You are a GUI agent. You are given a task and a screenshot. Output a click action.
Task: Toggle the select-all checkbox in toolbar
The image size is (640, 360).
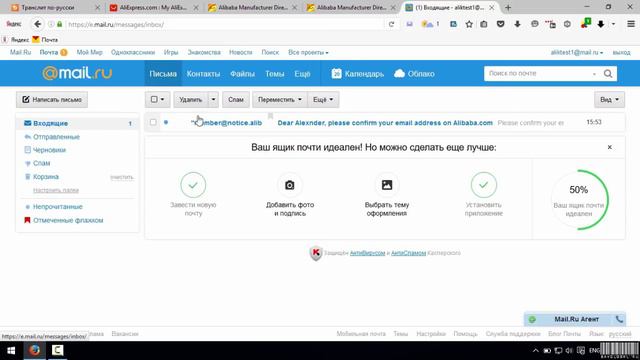(154, 99)
